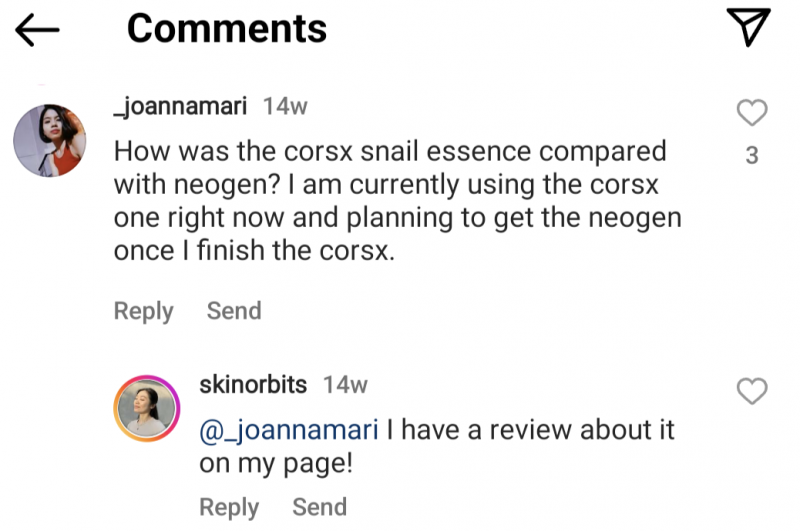Image resolution: width=800 pixels, height=531 pixels.
Task: Open direct messages via paper plane icon
Action: [x=748, y=27]
